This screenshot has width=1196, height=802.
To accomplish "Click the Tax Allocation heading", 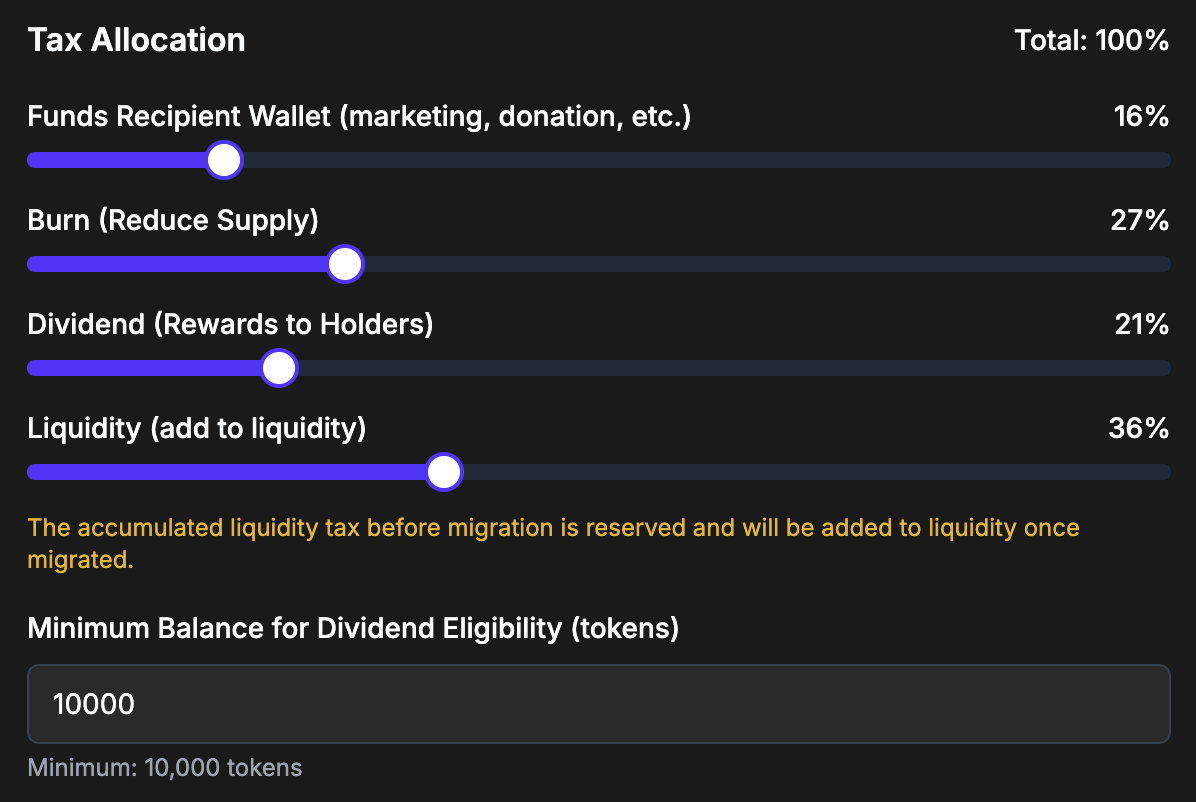I will coord(137,41).
